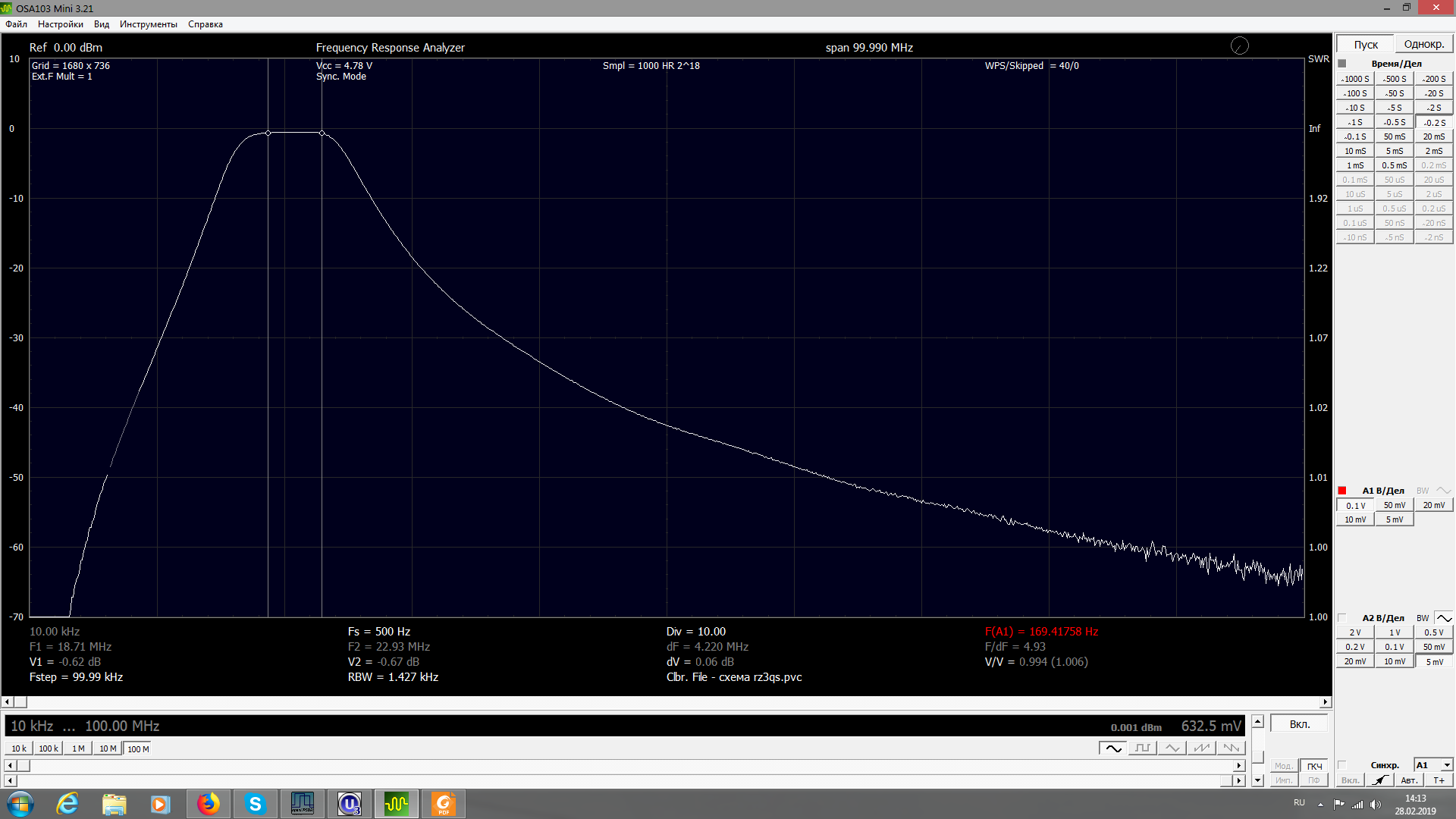1456x819 pixels.
Task: Select the 10 M frequency range button
Action: pyautogui.click(x=108, y=748)
